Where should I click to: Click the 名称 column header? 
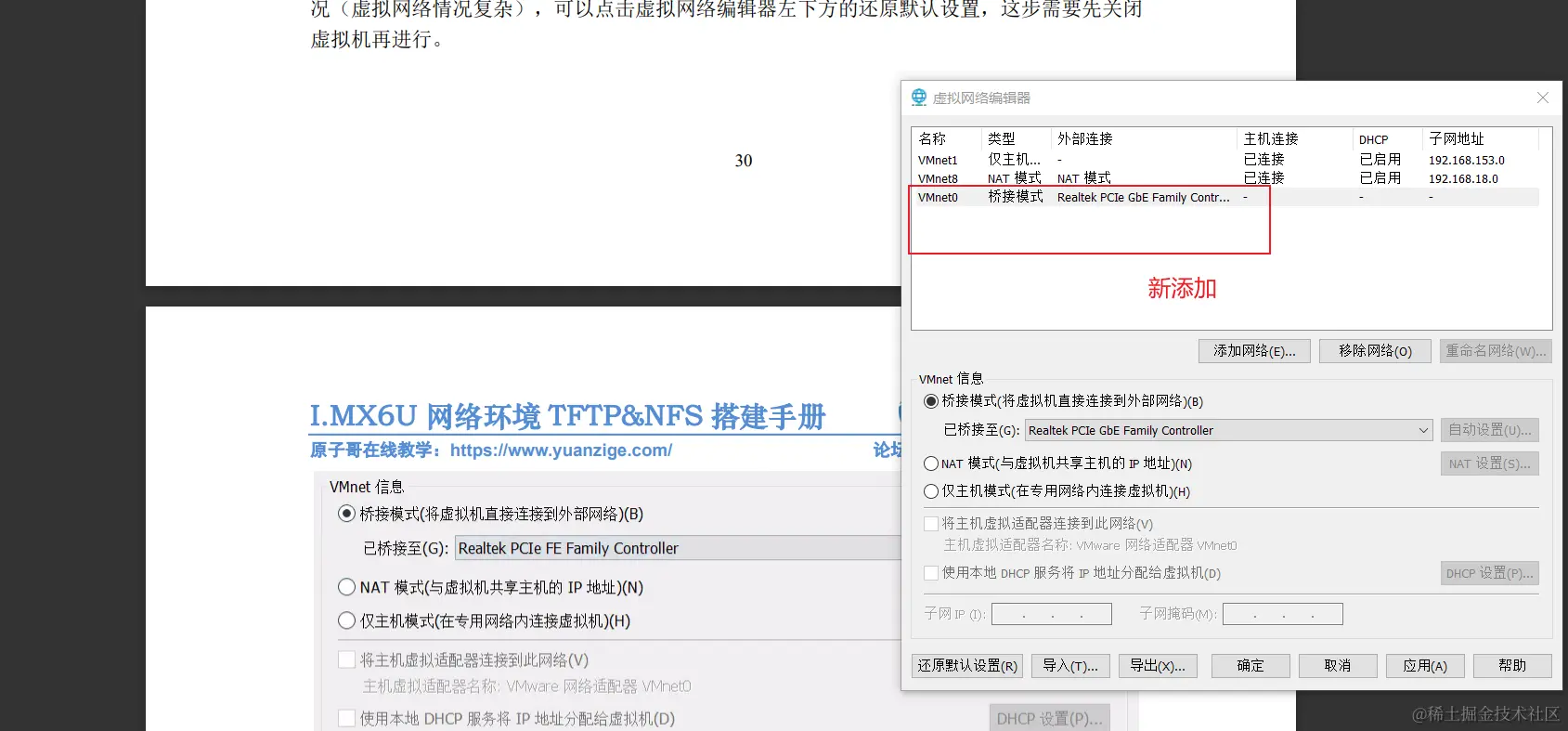(x=946, y=138)
